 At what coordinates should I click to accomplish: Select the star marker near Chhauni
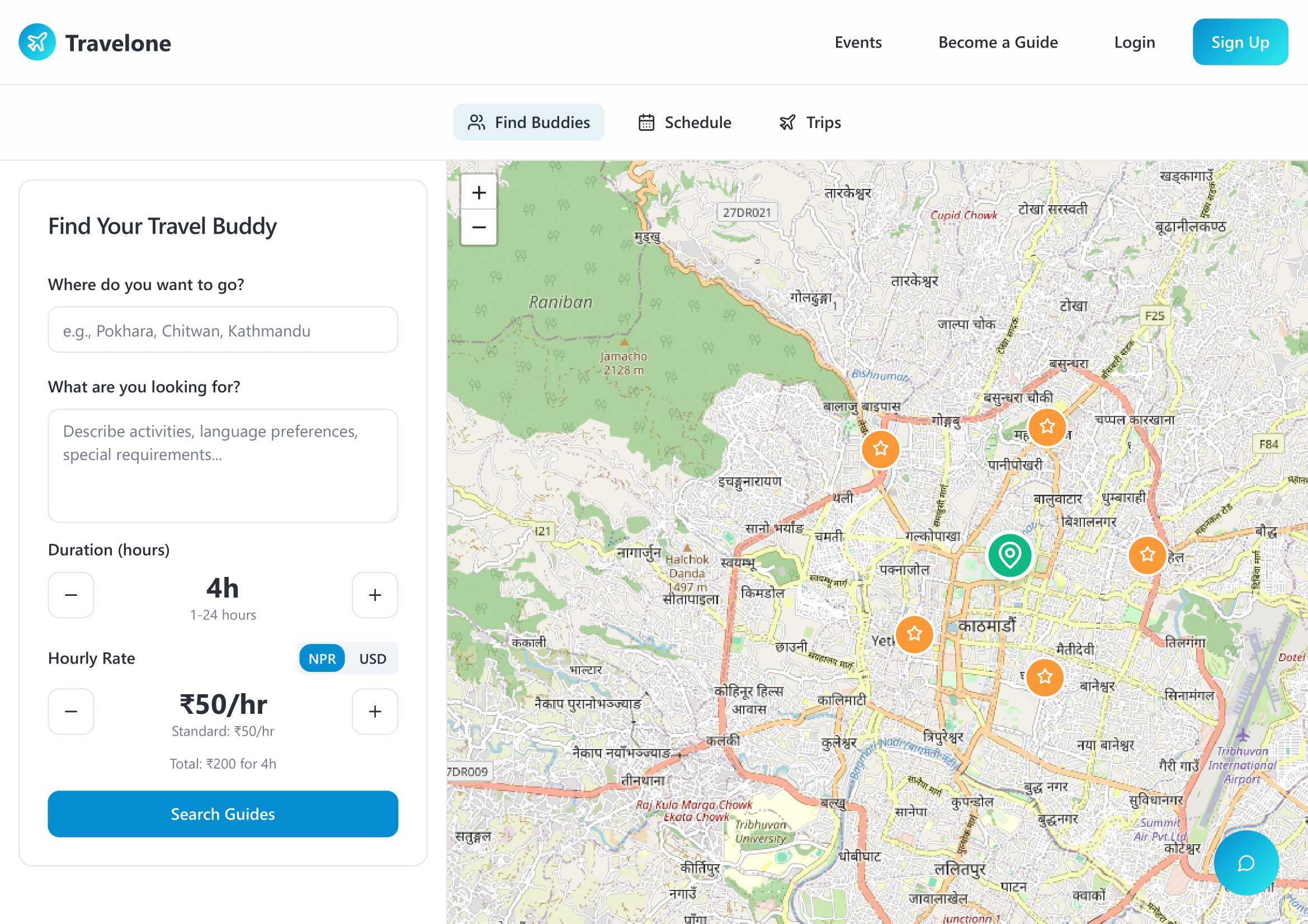914,633
